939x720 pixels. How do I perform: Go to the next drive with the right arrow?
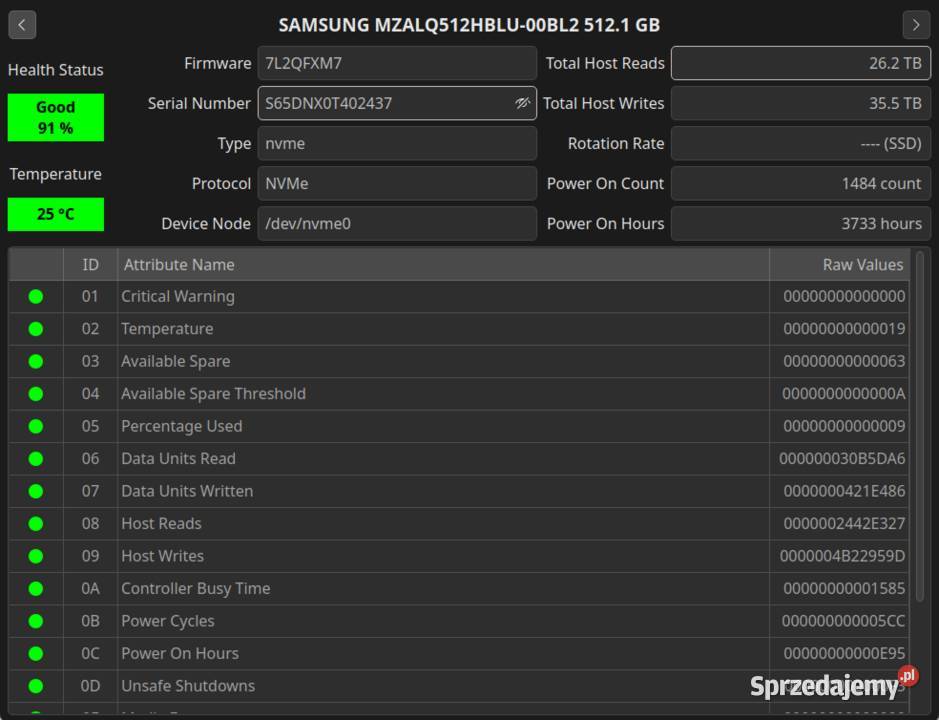[x=916, y=25]
